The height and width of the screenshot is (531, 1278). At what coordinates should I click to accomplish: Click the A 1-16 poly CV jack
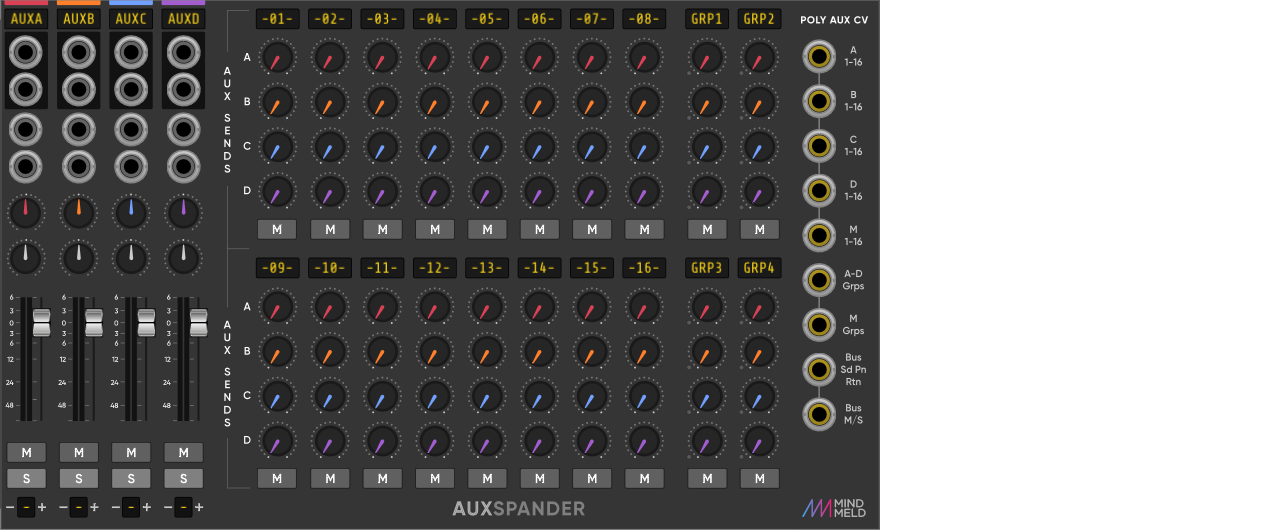click(x=820, y=56)
